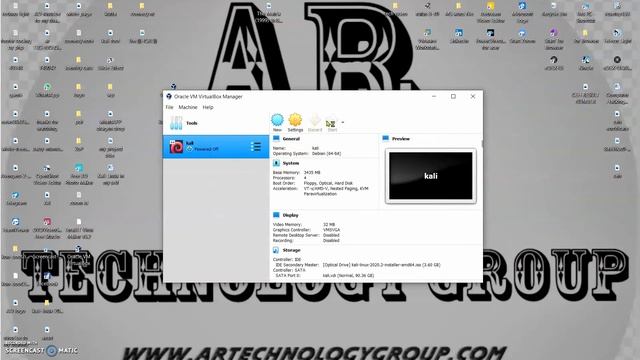Open the System settings heading link
The image size is (640, 360).
[291, 163]
